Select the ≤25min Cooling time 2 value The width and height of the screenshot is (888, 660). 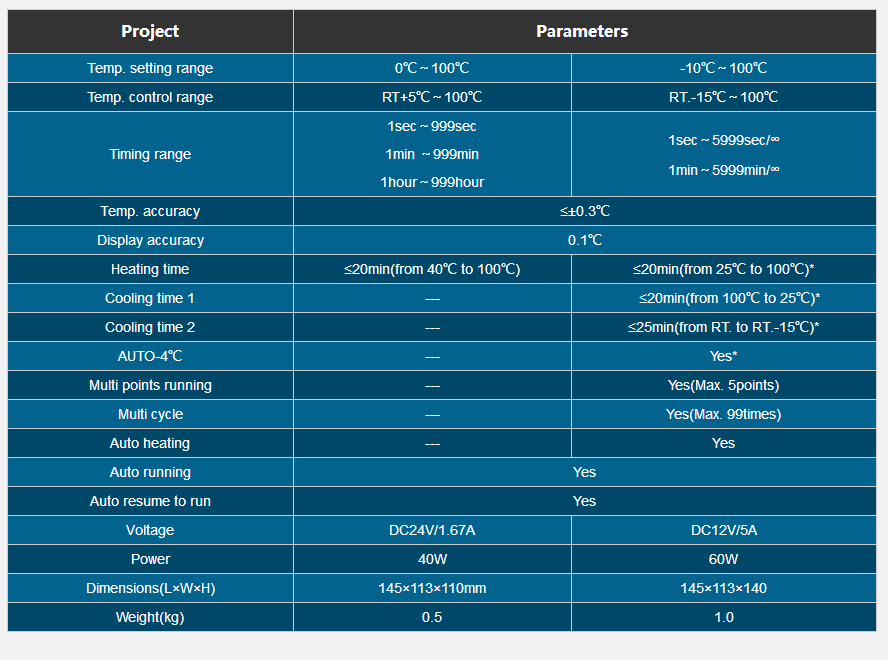click(x=724, y=327)
